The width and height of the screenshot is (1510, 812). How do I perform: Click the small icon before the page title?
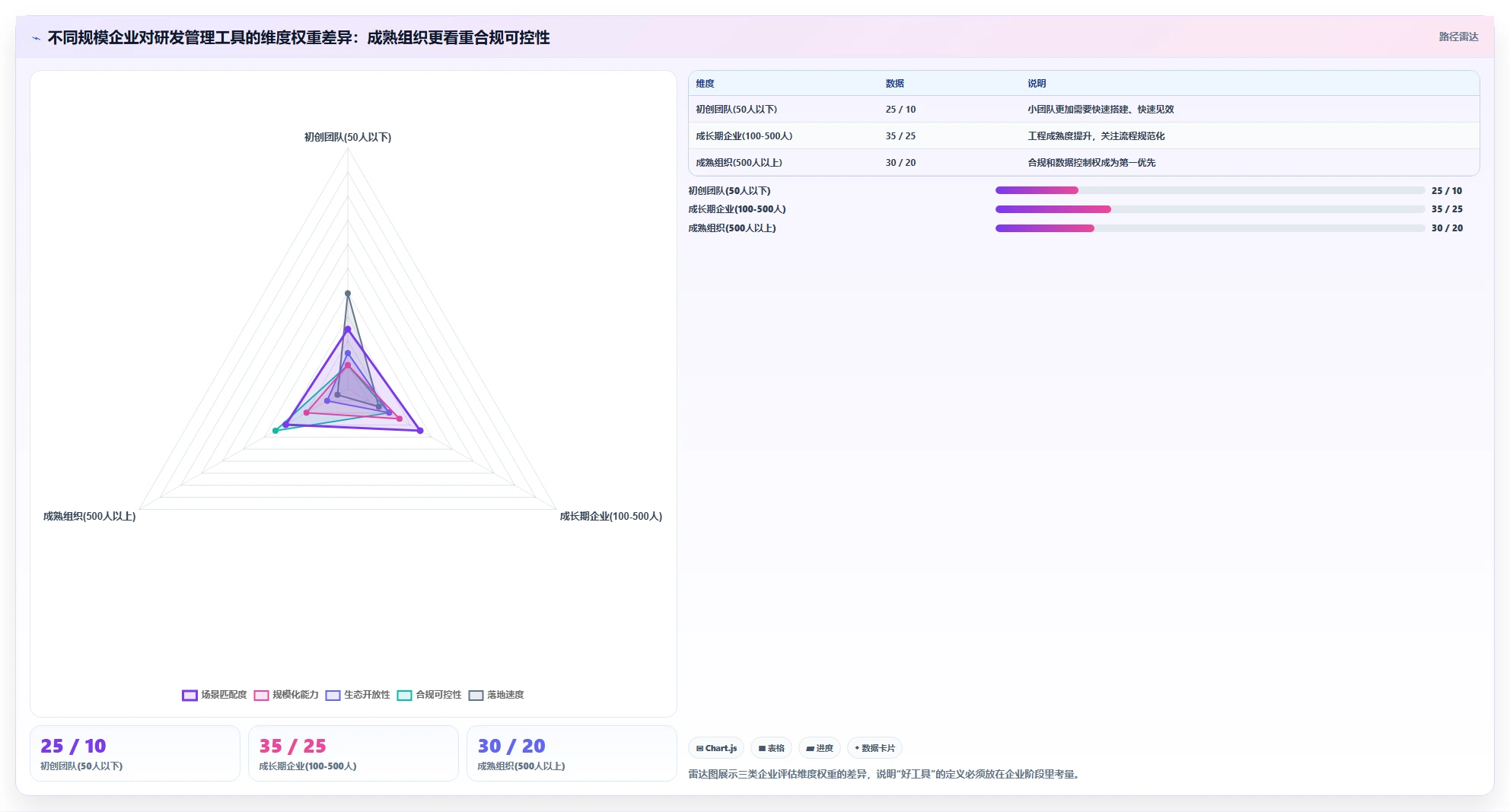37,38
